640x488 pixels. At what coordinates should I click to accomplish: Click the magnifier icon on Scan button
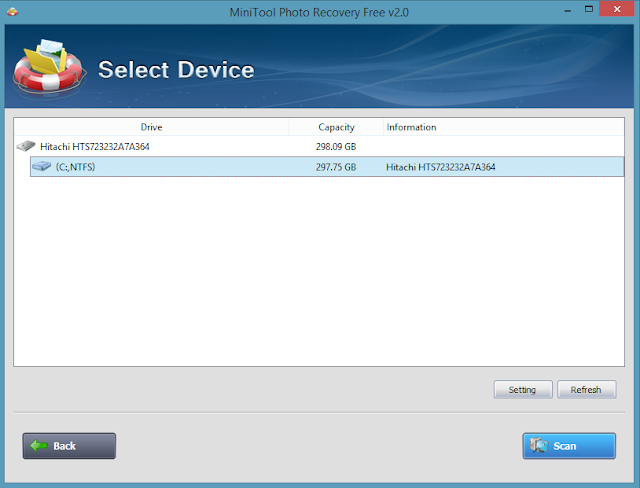click(x=539, y=445)
